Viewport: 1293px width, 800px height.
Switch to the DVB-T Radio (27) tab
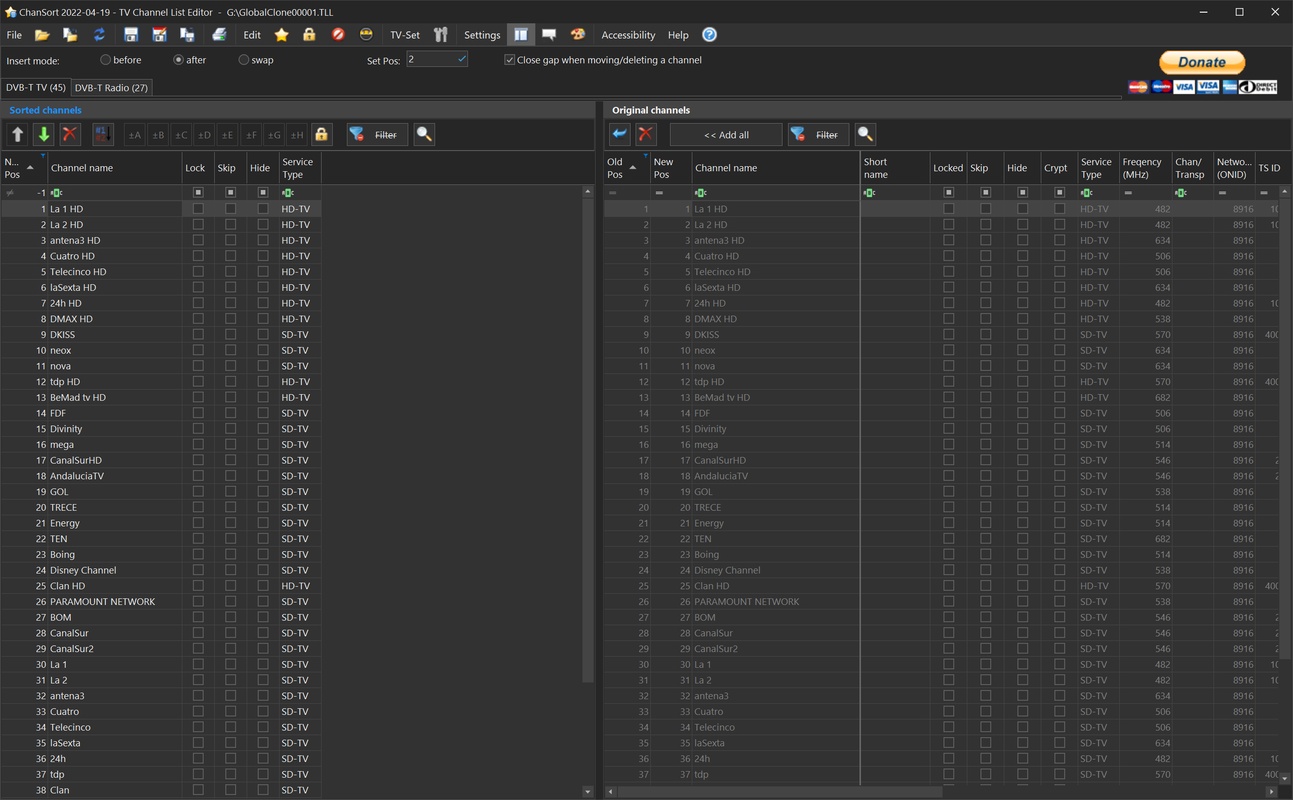(111, 88)
